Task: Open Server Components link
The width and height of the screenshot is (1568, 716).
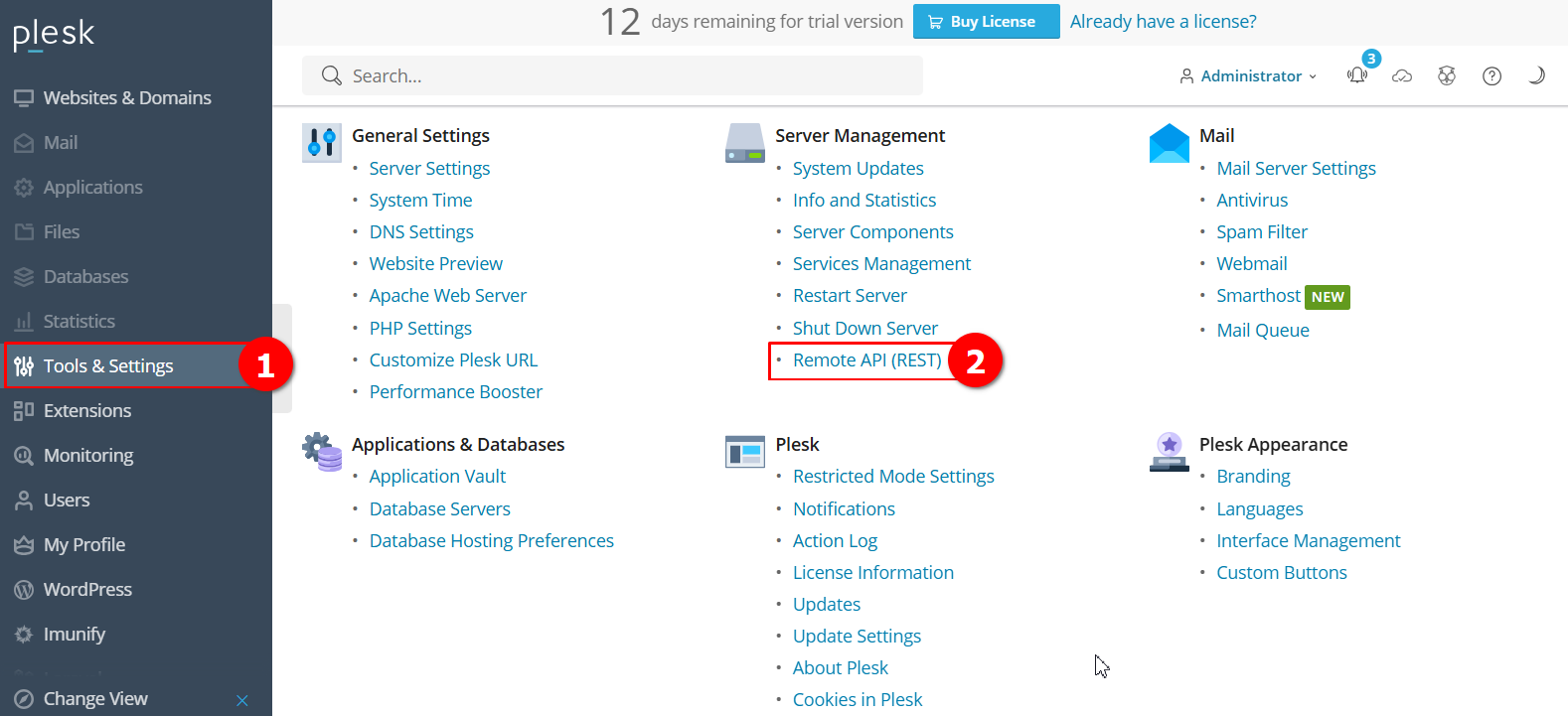Action: click(873, 231)
